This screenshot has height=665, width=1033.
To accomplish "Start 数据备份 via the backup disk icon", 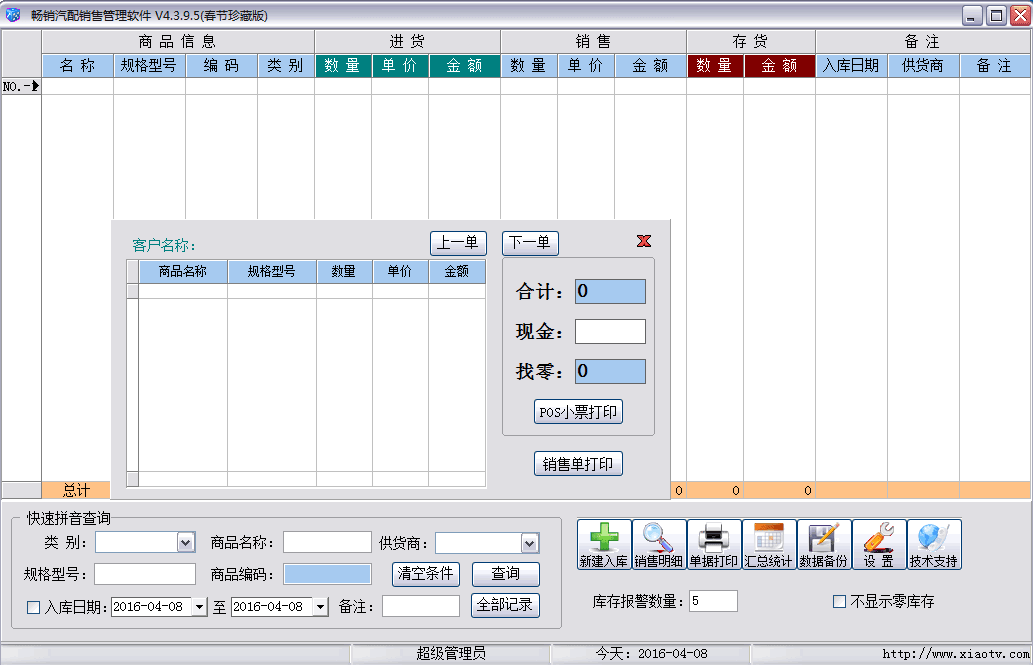I will coord(824,543).
